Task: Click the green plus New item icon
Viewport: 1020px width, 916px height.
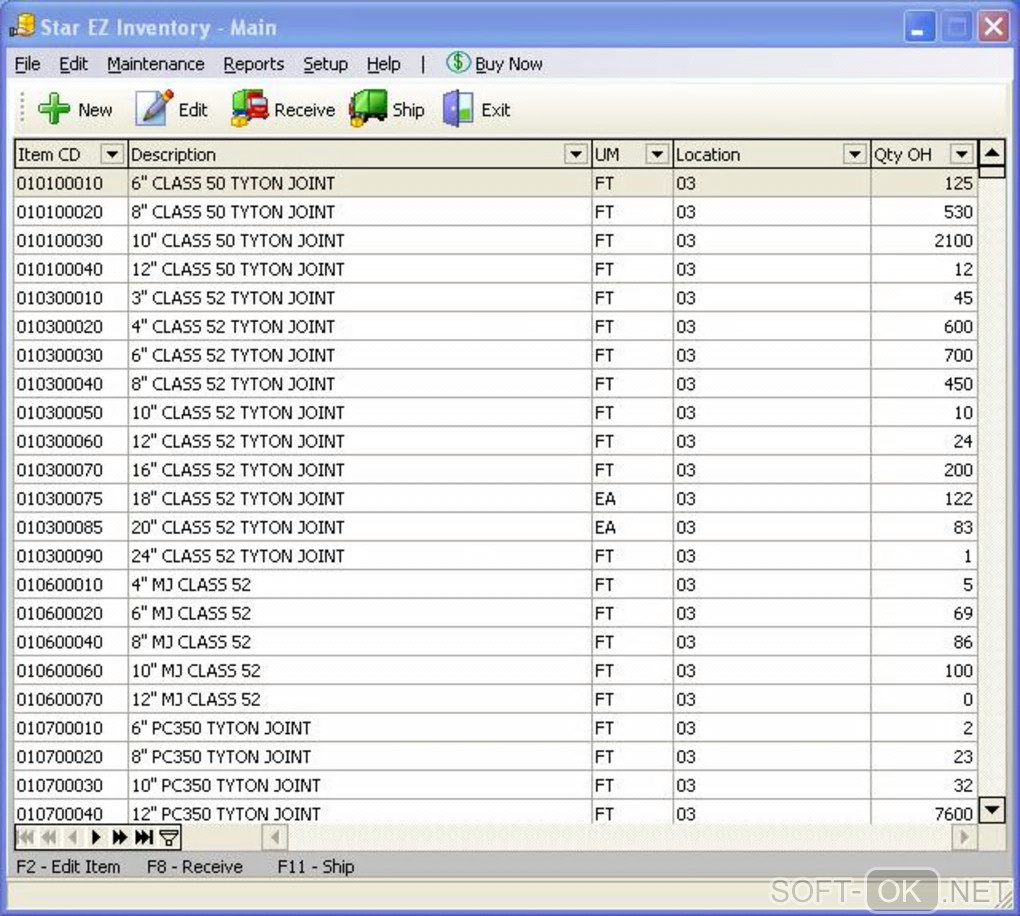Action: (54, 109)
